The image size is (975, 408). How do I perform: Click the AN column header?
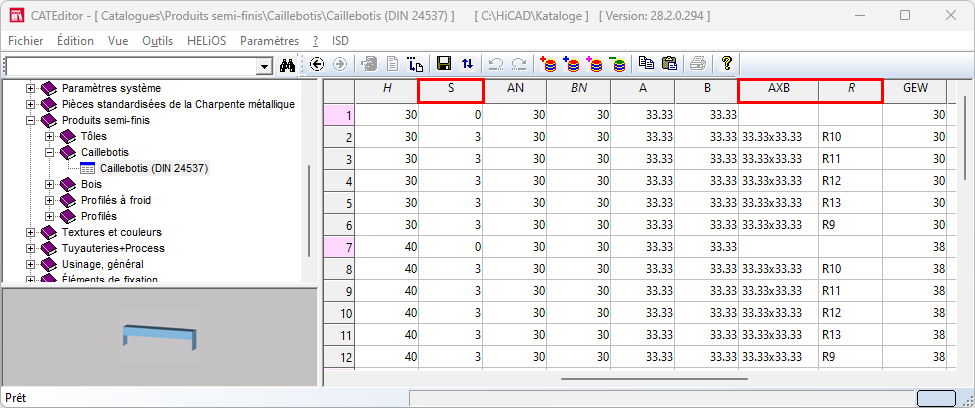point(515,91)
